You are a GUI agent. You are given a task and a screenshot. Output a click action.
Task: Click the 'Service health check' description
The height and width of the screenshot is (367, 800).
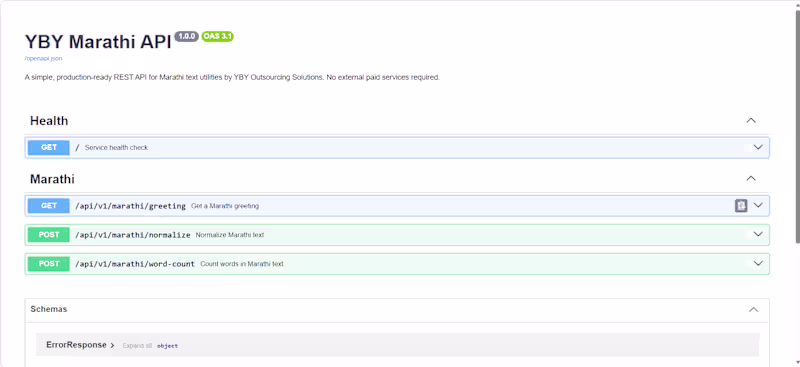[116, 148]
